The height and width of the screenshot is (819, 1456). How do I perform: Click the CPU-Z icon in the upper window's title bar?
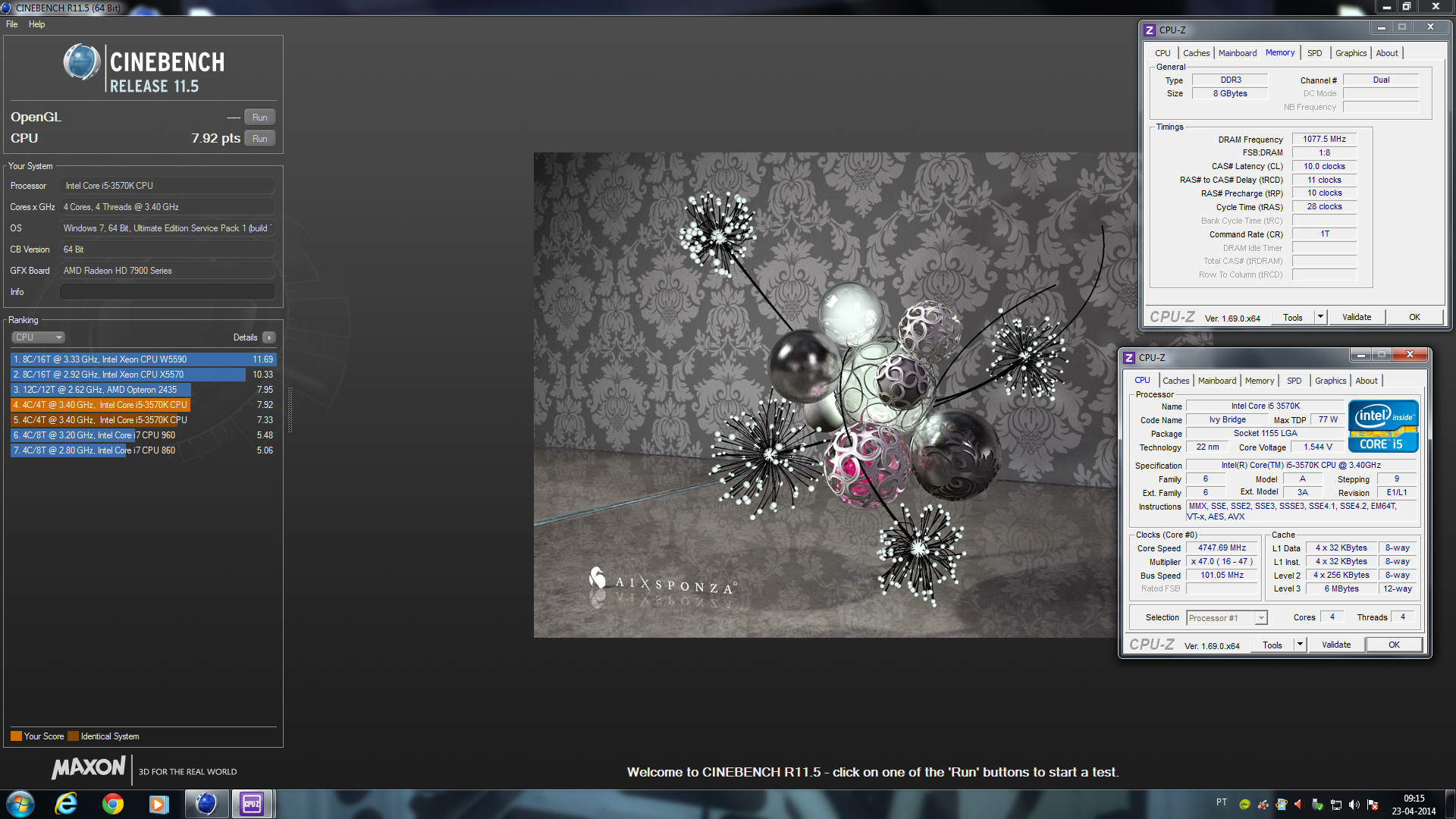click(1150, 30)
